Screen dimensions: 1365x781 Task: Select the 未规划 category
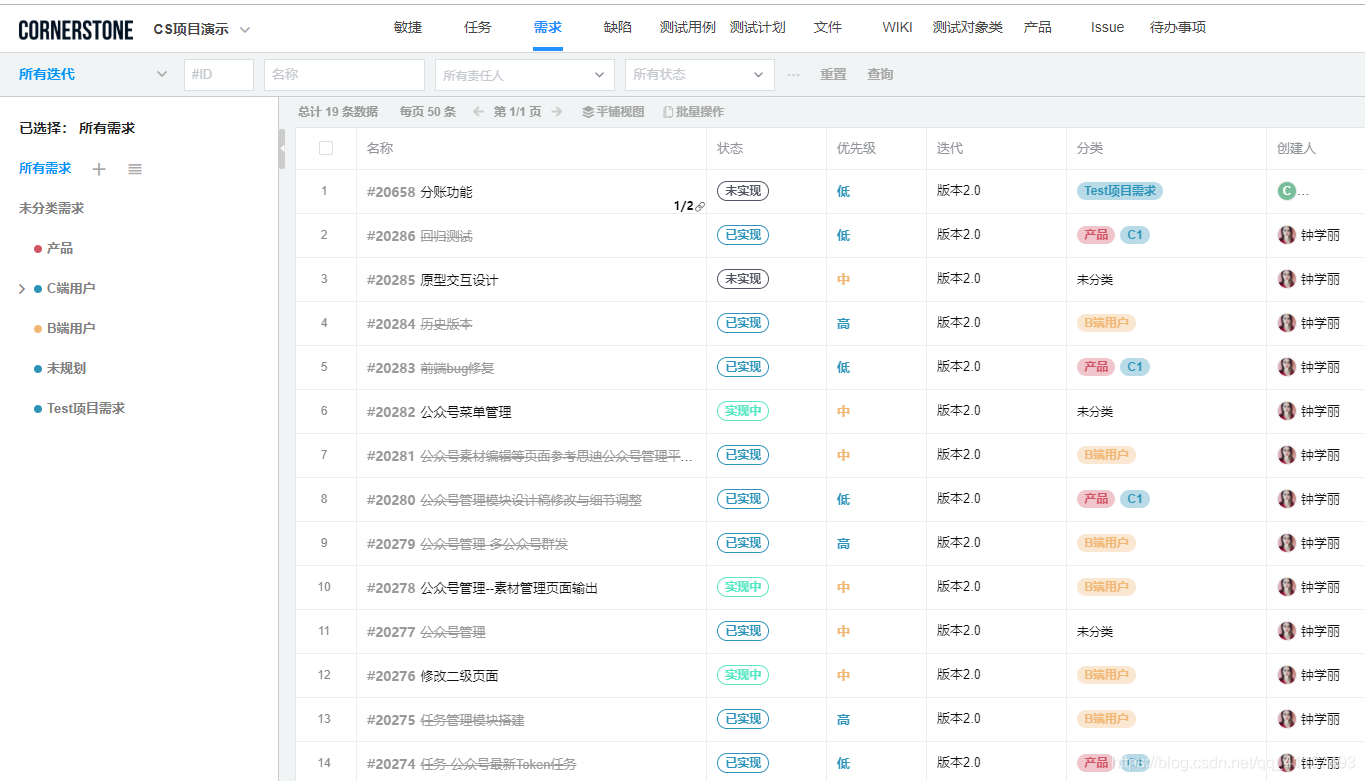[x=66, y=368]
